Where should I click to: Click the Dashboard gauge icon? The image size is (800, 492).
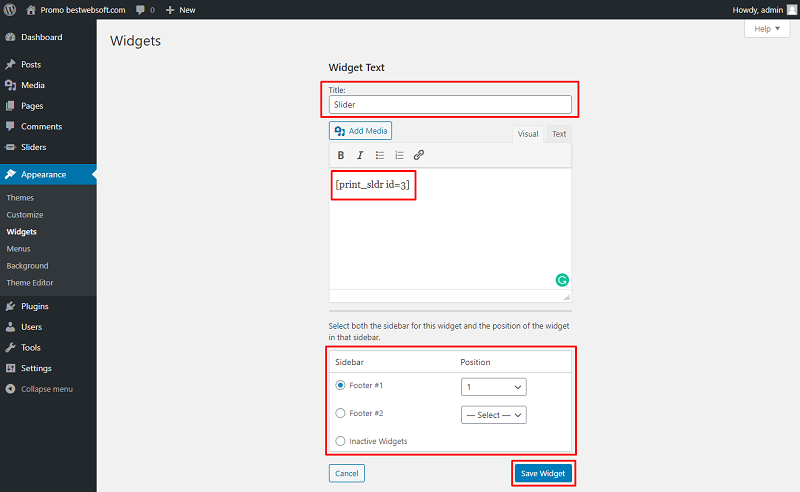click(10, 37)
